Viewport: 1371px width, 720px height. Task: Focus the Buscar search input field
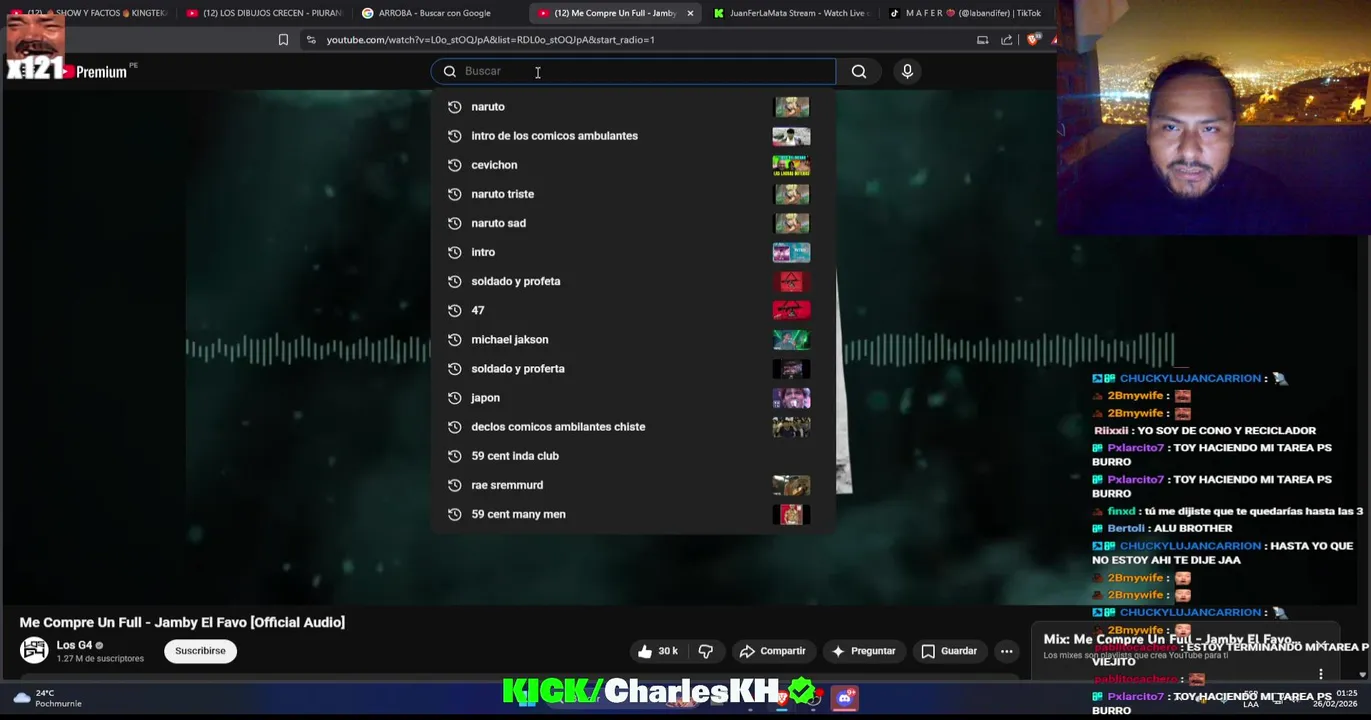tap(633, 71)
